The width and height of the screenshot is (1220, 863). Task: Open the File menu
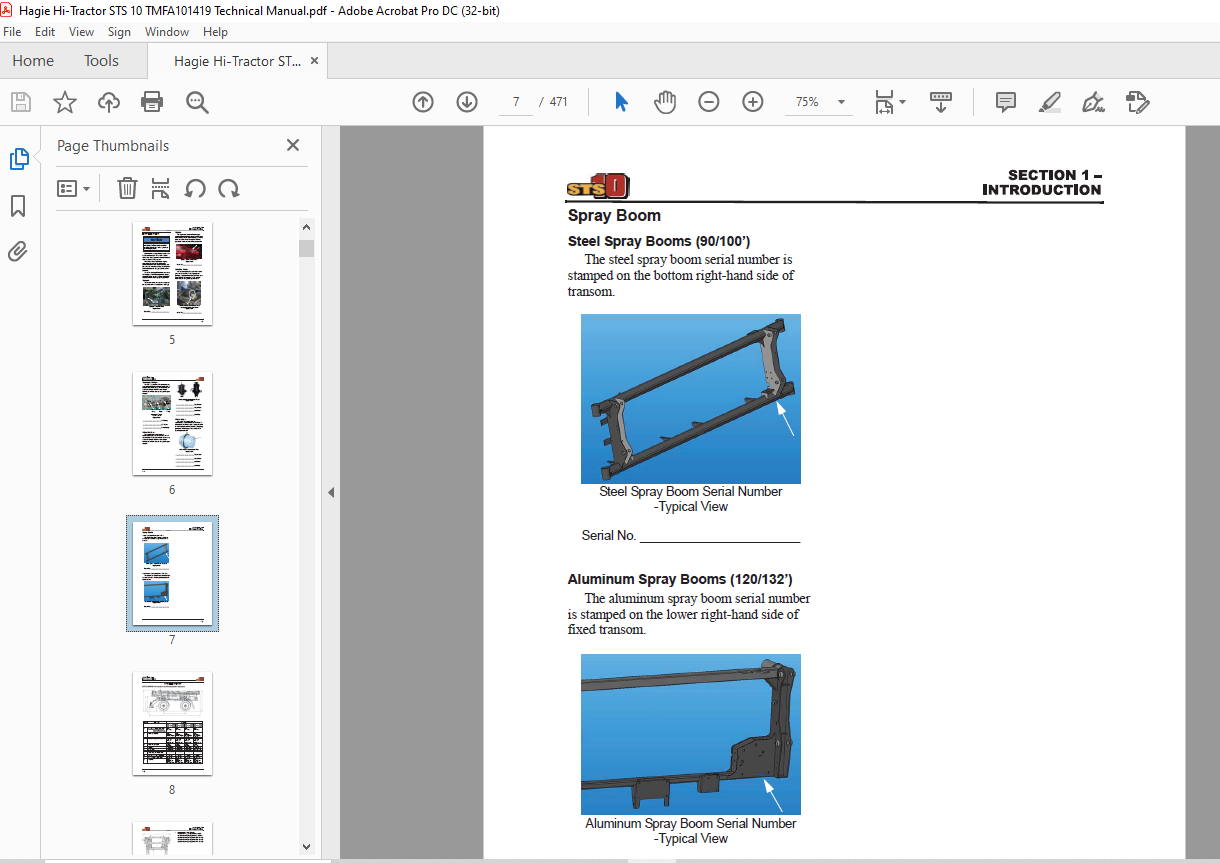click(x=12, y=32)
